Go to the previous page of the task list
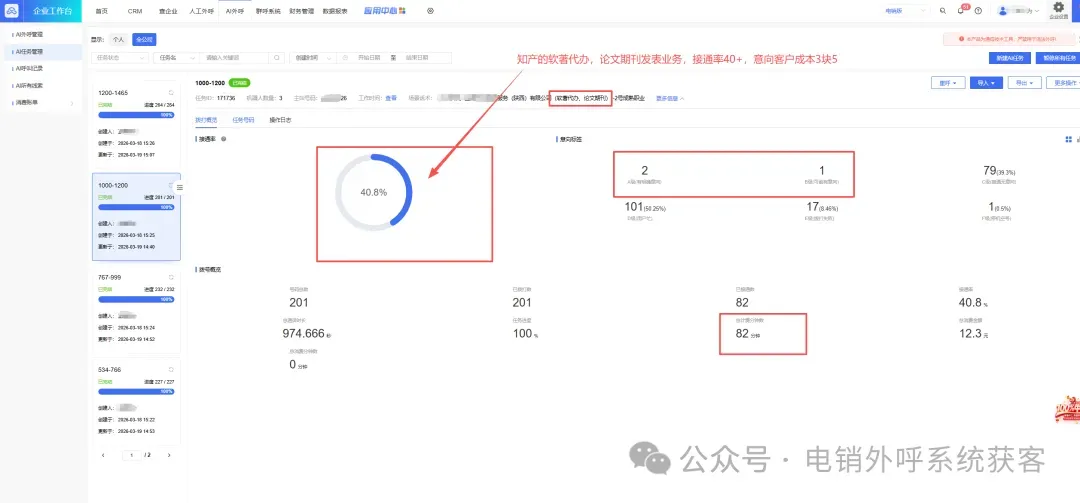This screenshot has width=1080, height=503. click(x=103, y=455)
